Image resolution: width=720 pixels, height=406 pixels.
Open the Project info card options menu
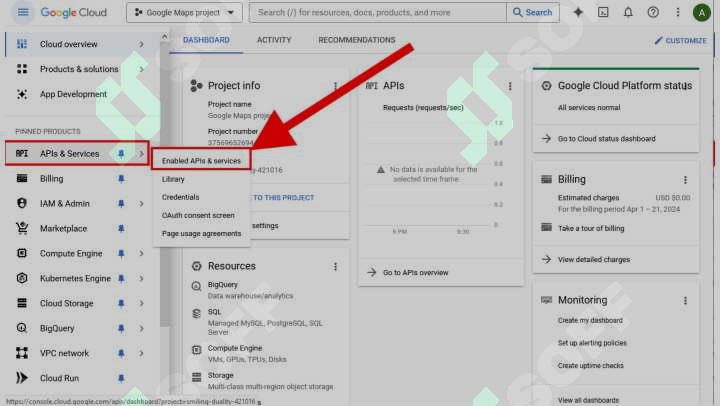[336, 86]
